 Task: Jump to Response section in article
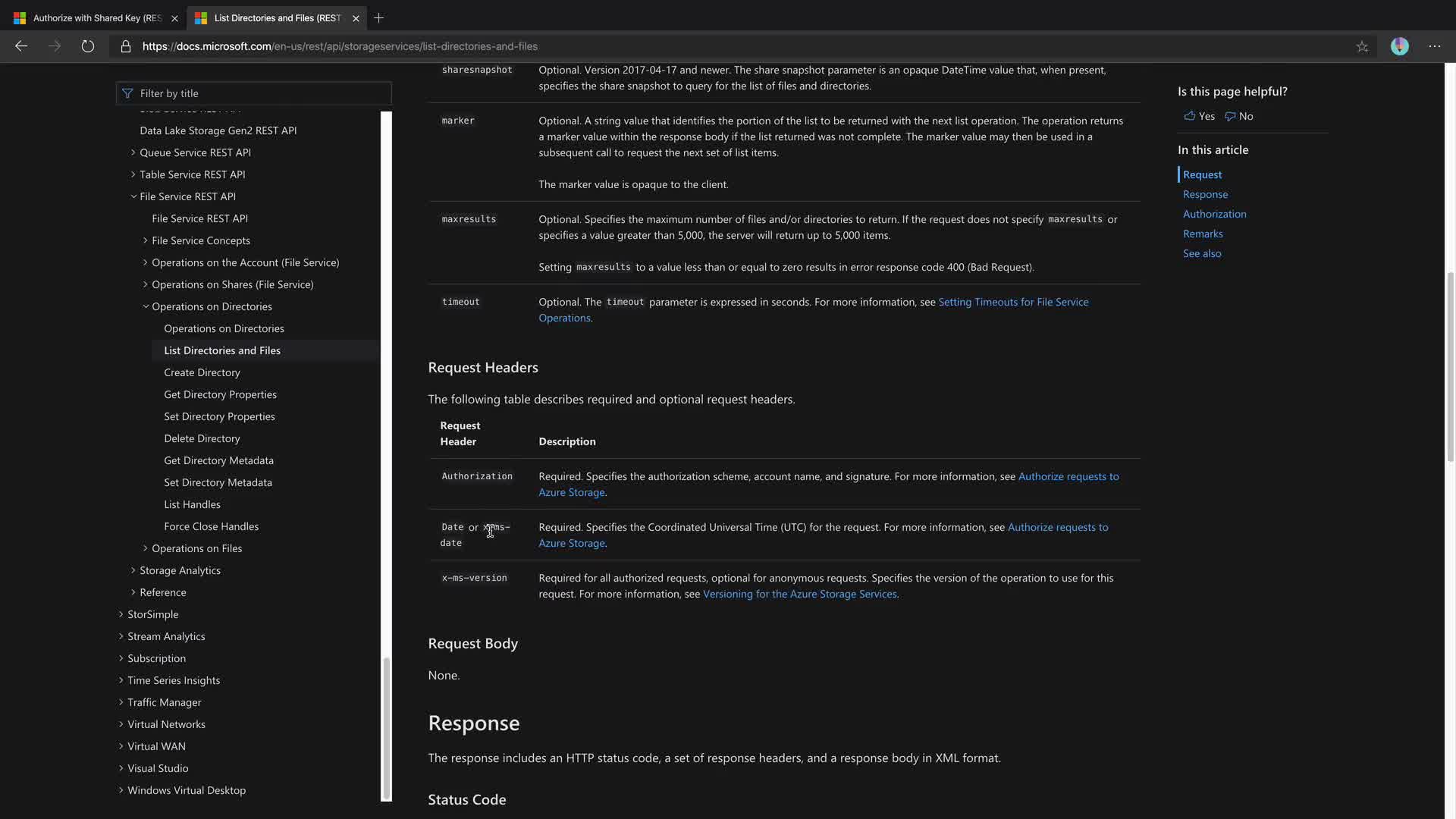(x=1205, y=194)
